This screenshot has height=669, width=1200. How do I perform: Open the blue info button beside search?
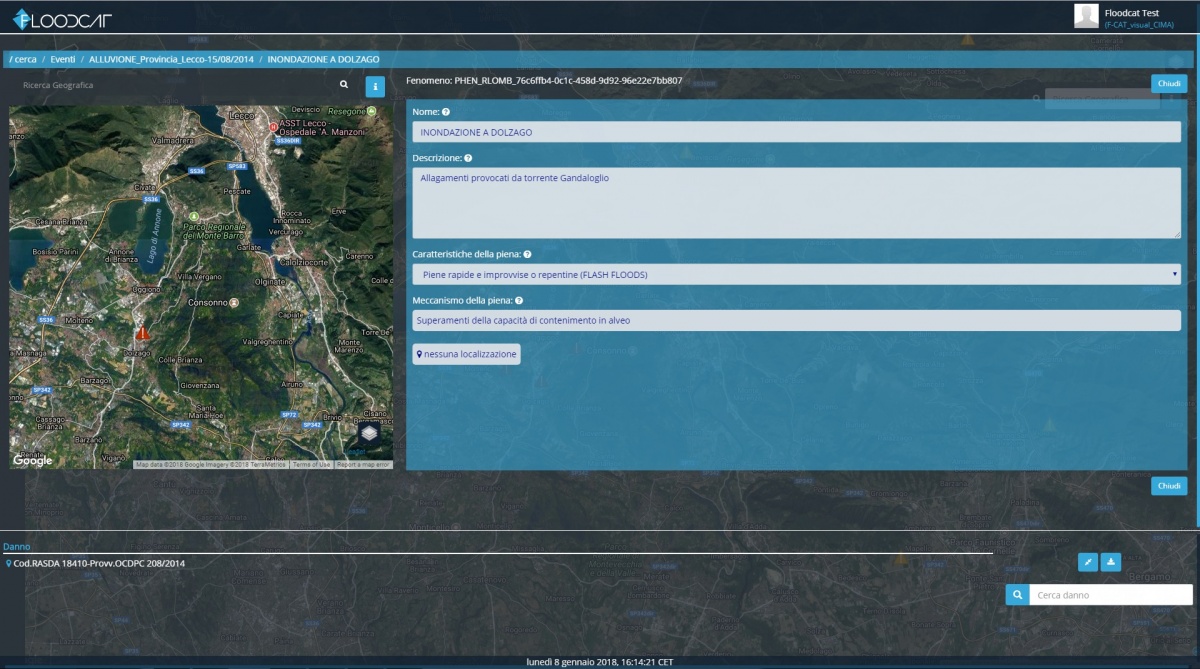[375, 86]
